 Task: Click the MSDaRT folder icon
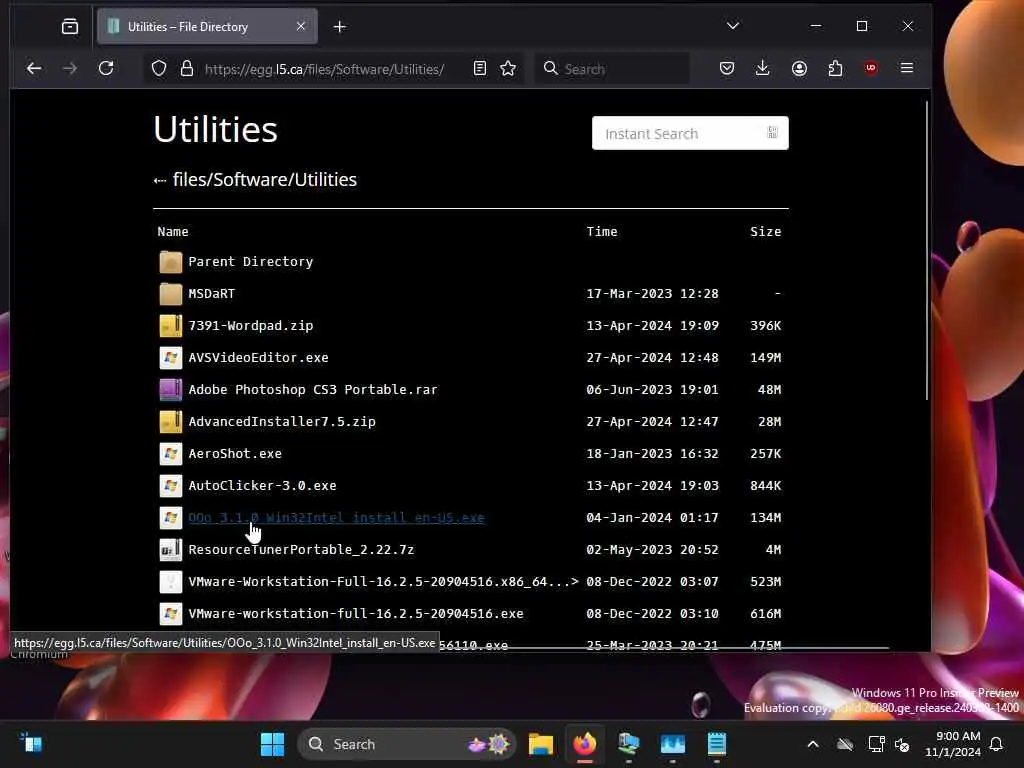(170, 294)
